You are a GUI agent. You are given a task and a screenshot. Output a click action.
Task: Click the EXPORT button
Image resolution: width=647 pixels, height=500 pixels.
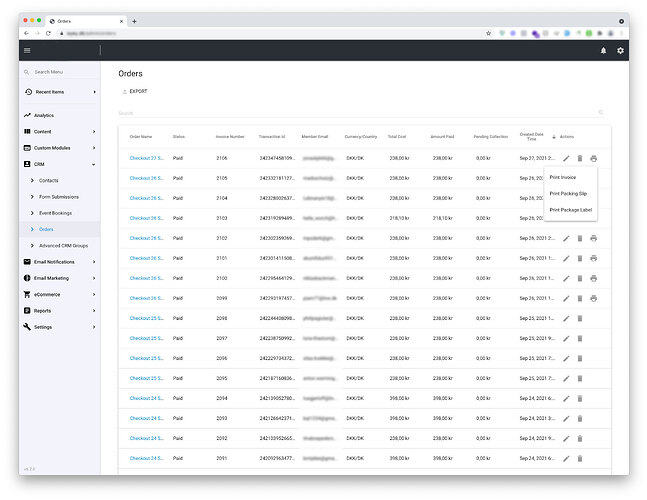(135, 91)
